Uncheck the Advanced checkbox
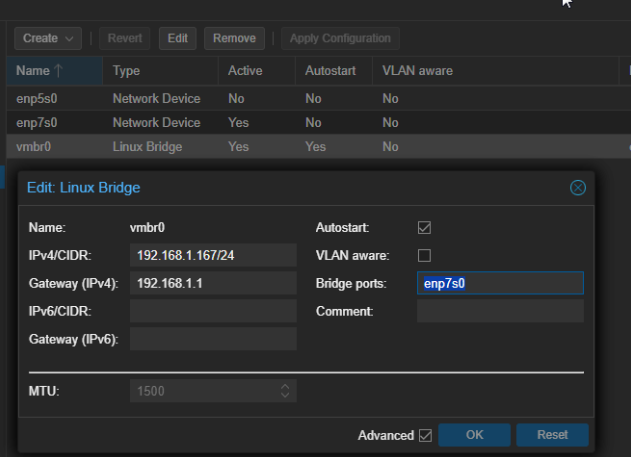Image resolution: width=631 pixels, height=457 pixels. (425, 435)
